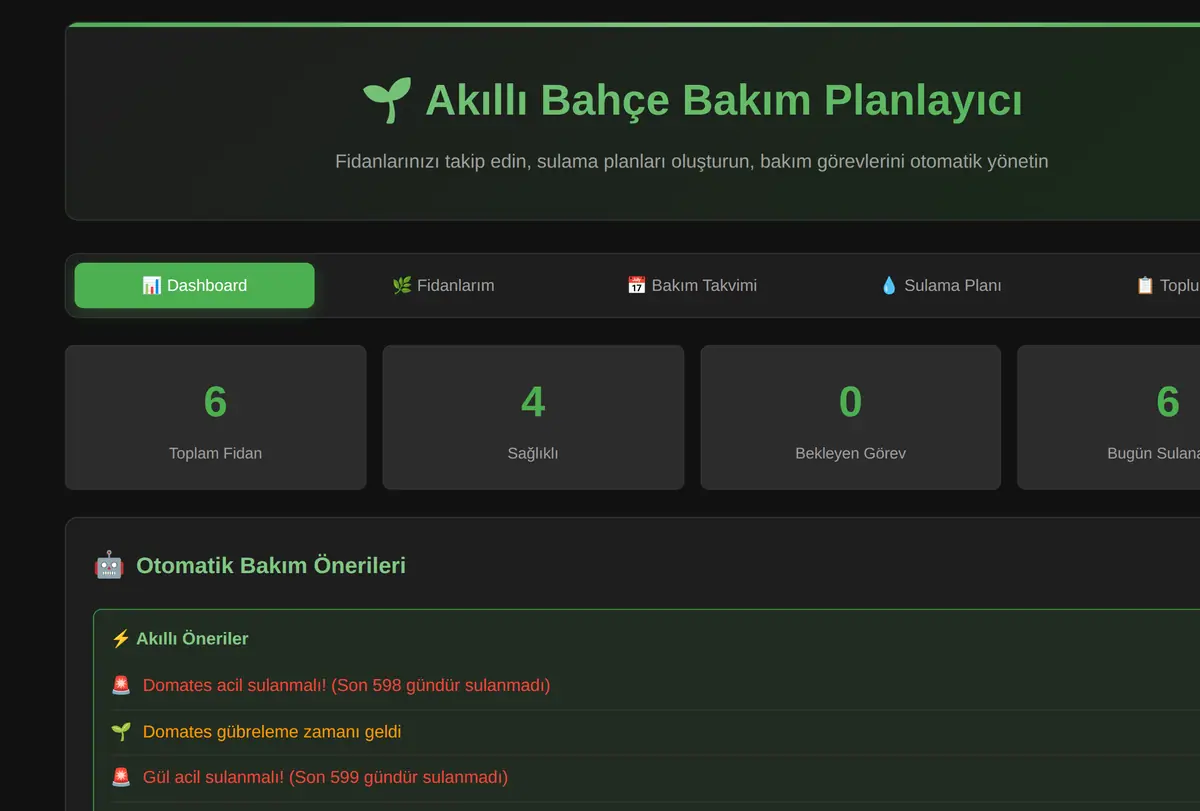The image size is (1200, 811).
Task: Click the title 'Akıllı Bahçe Bakım Planlayıcı'
Action: pyautogui.click(x=723, y=101)
